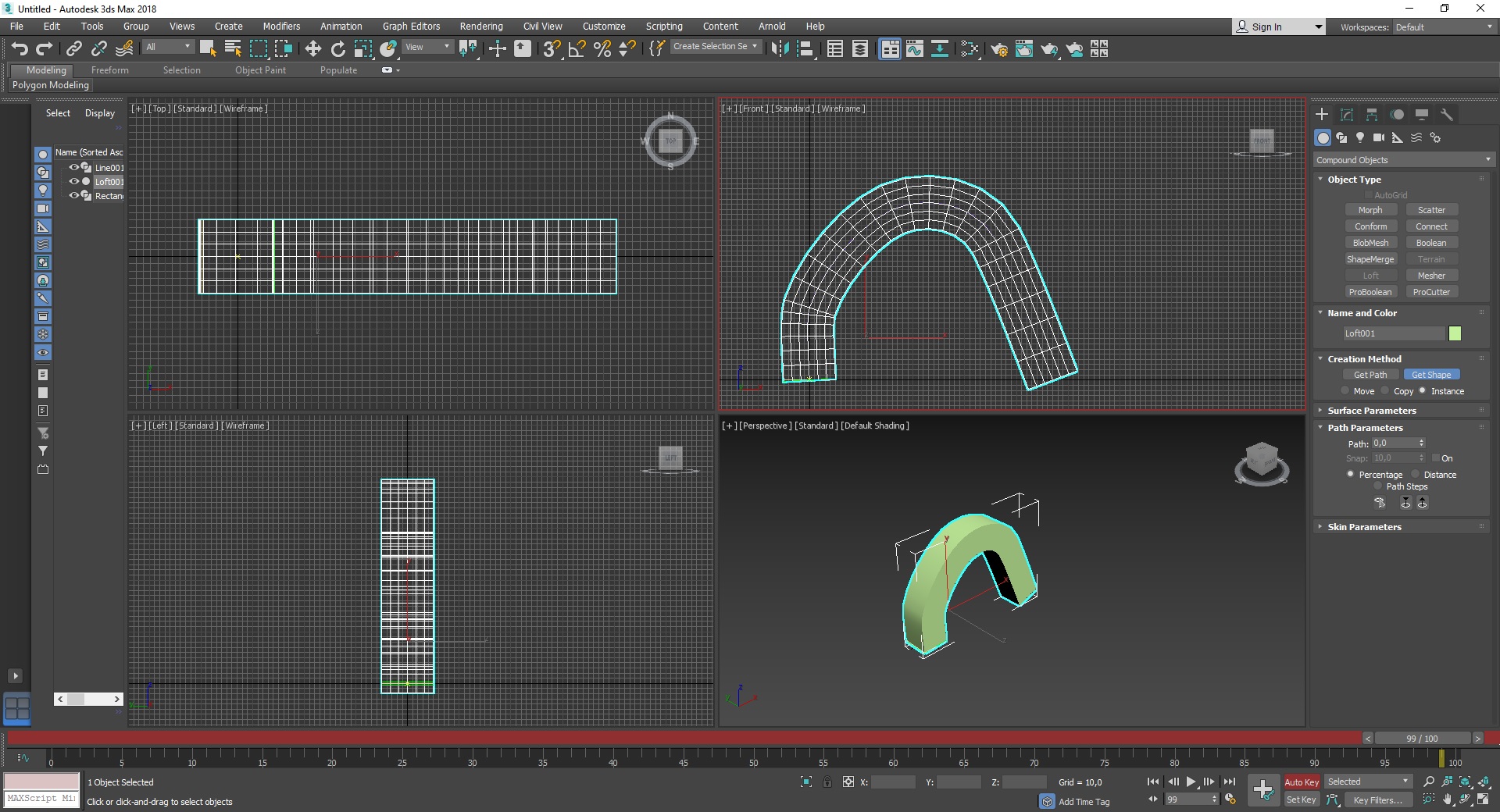Click the Scatter object type button
This screenshot has height=812, width=1500.
[1431, 210]
